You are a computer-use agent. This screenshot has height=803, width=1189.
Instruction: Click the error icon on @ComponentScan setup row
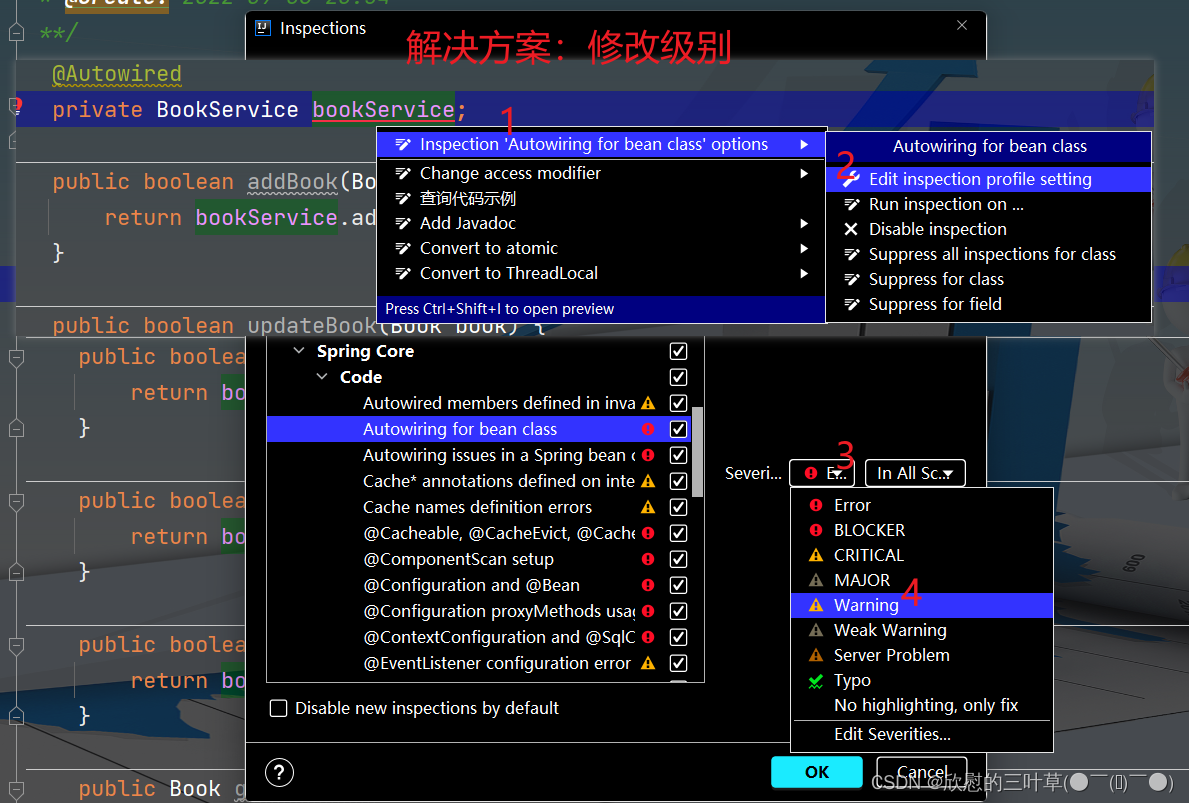(x=648, y=559)
